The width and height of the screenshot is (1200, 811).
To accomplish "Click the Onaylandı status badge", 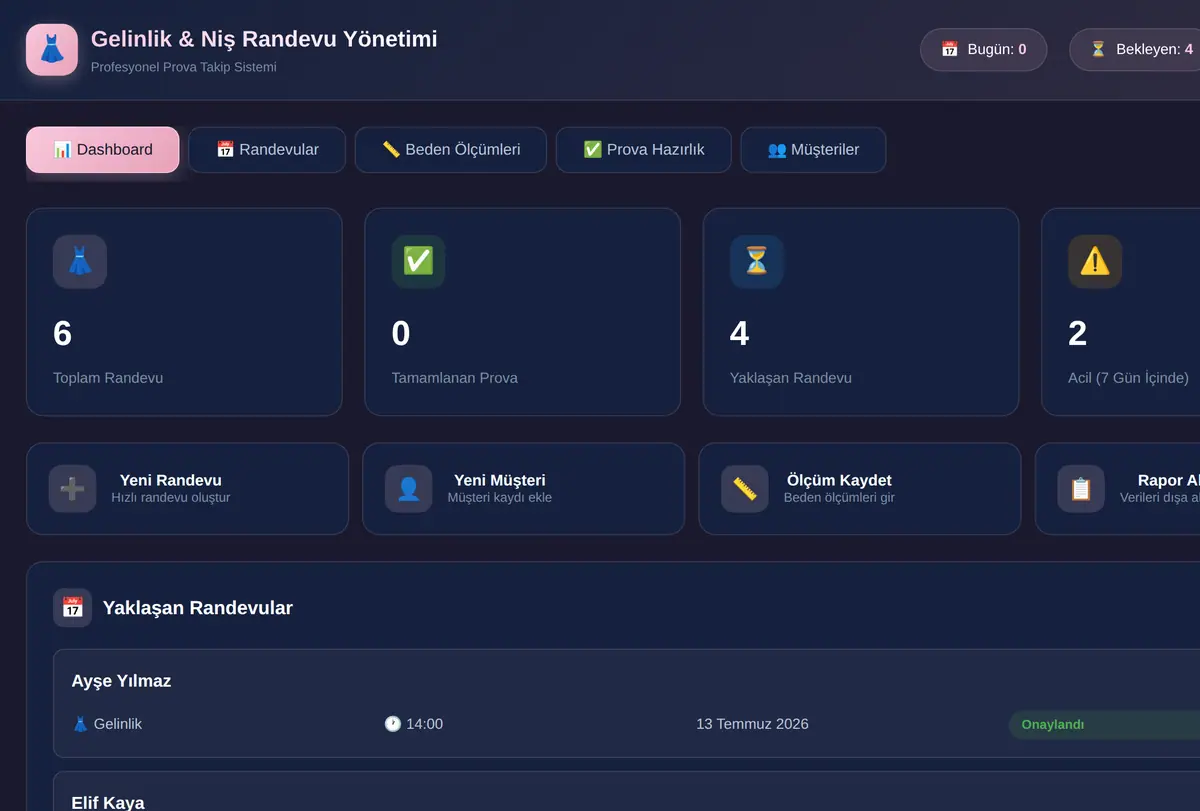I will tap(1104, 725).
